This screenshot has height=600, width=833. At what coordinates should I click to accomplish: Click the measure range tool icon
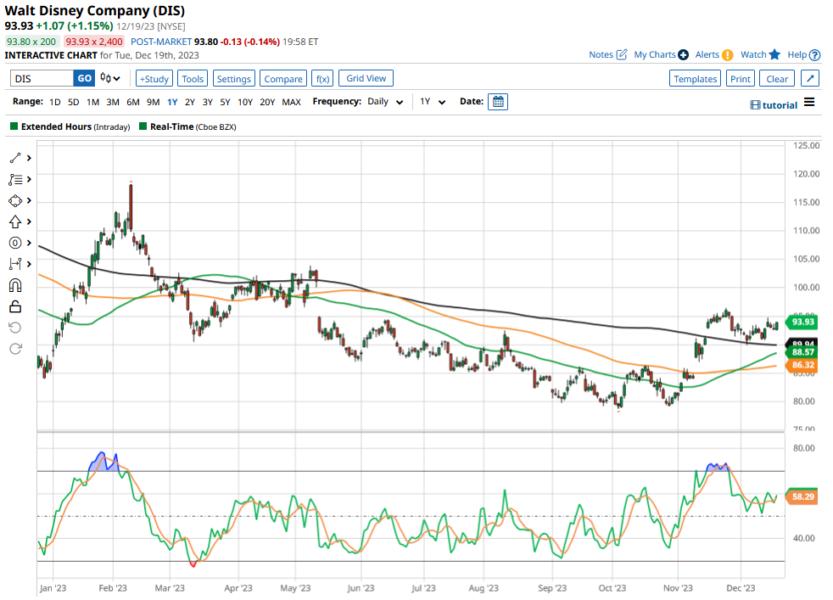pos(15,263)
